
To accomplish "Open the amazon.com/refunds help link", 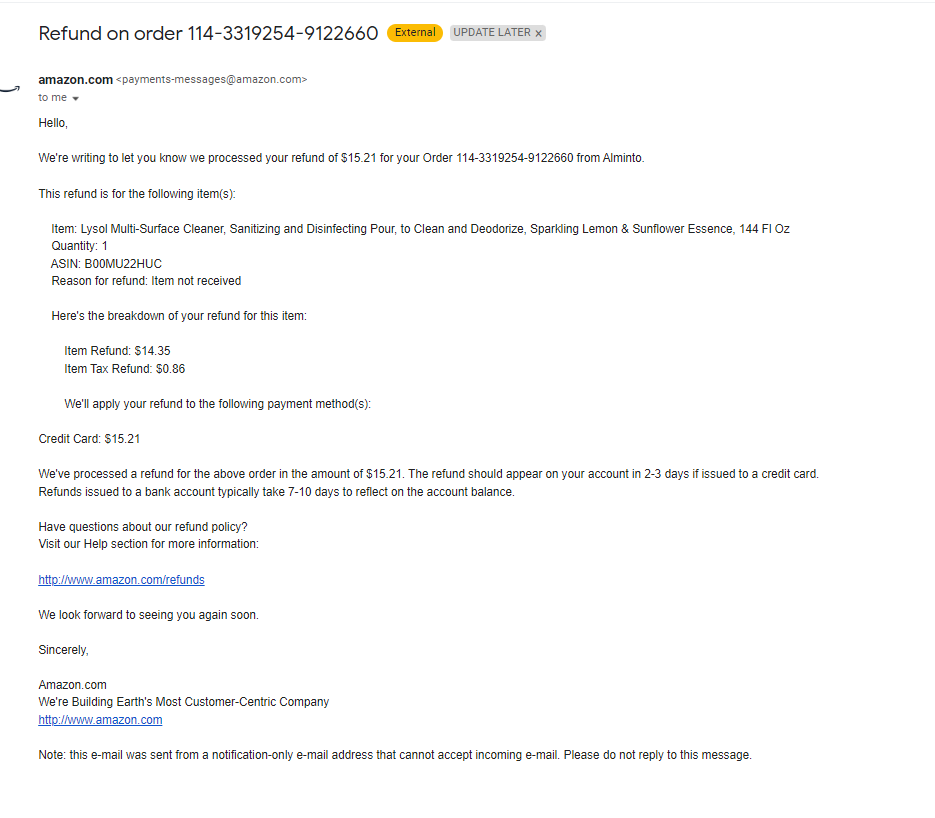I will pos(122,580).
